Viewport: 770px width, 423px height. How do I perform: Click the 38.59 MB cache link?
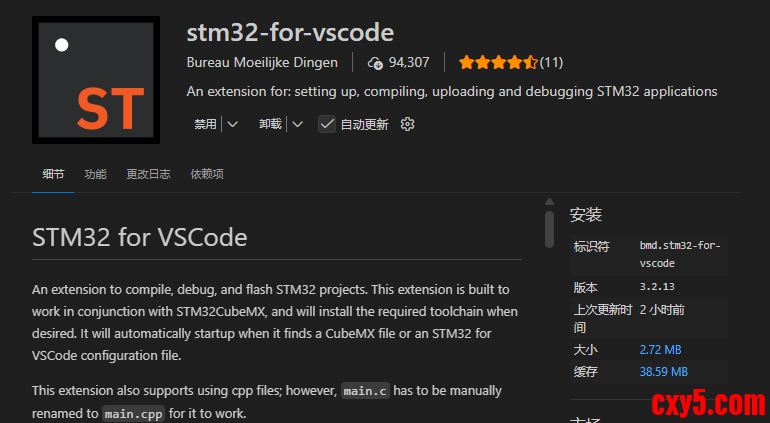point(663,371)
